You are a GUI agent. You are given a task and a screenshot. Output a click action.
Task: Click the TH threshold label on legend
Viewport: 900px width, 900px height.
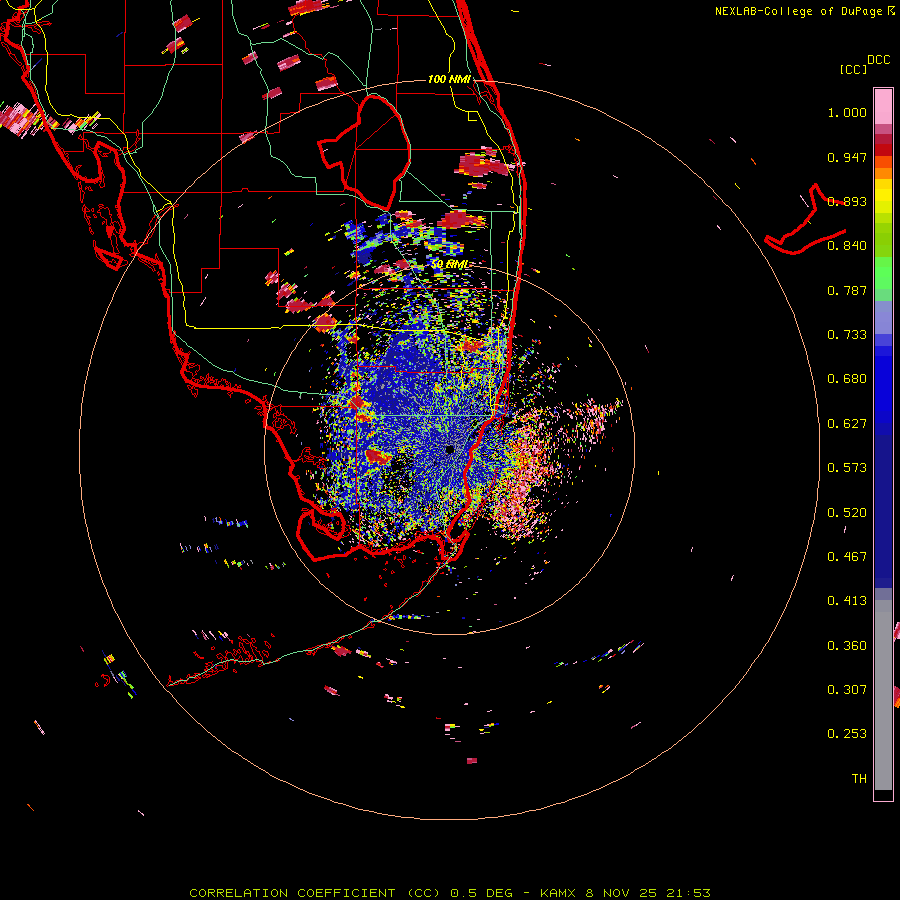pyautogui.click(x=859, y=779)
